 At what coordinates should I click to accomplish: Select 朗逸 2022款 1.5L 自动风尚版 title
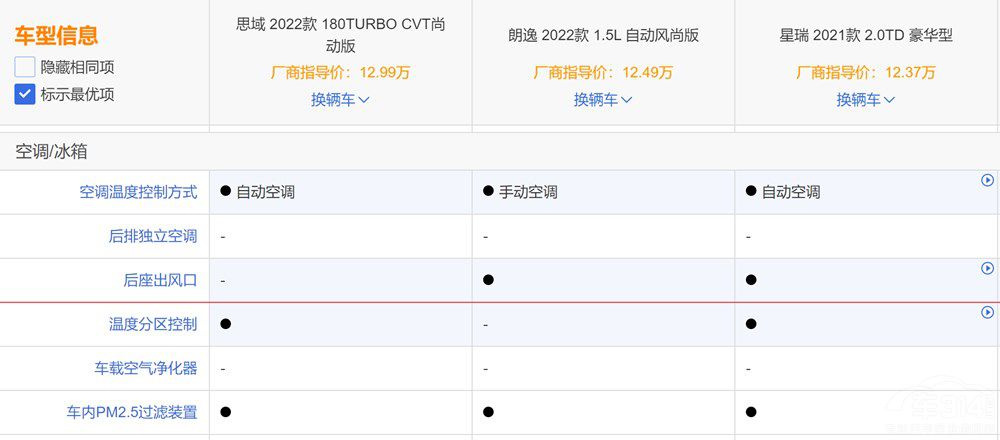pyautogui.click(x=603, y=35)
